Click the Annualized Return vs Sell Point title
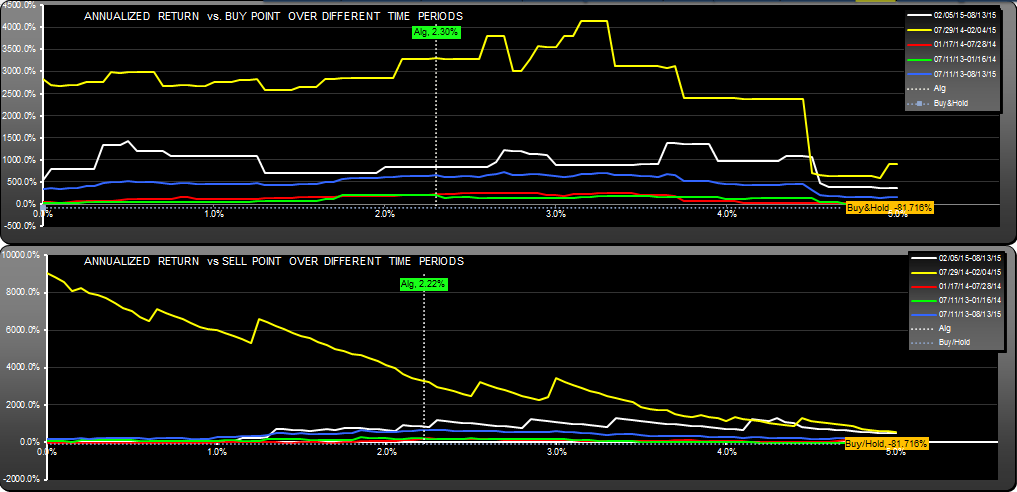 [x=273, y=261]
